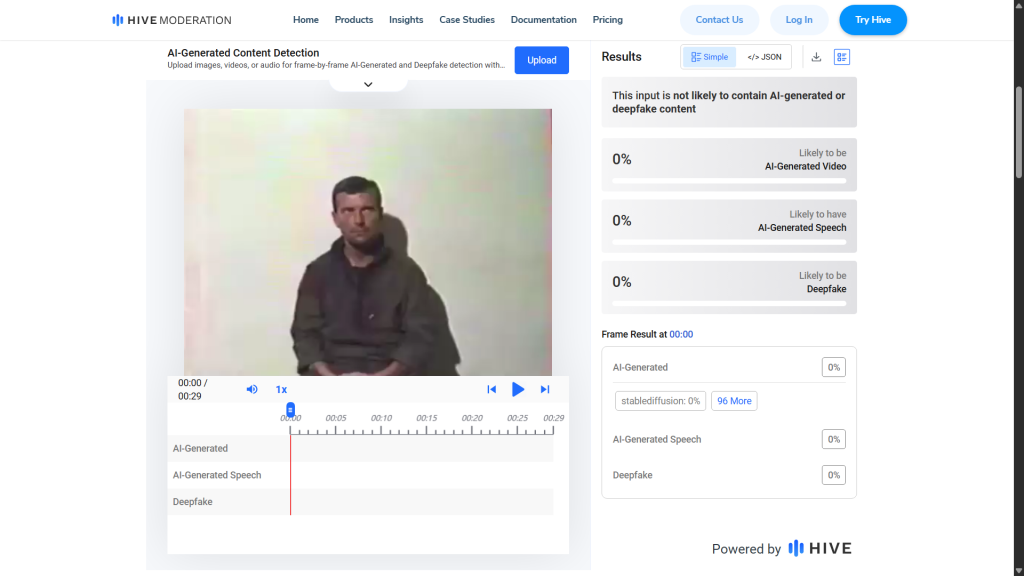The width and height of the screenshot is (1024, 576).
Task: Click the timeline playhead handle
Action: coord(290,409)
